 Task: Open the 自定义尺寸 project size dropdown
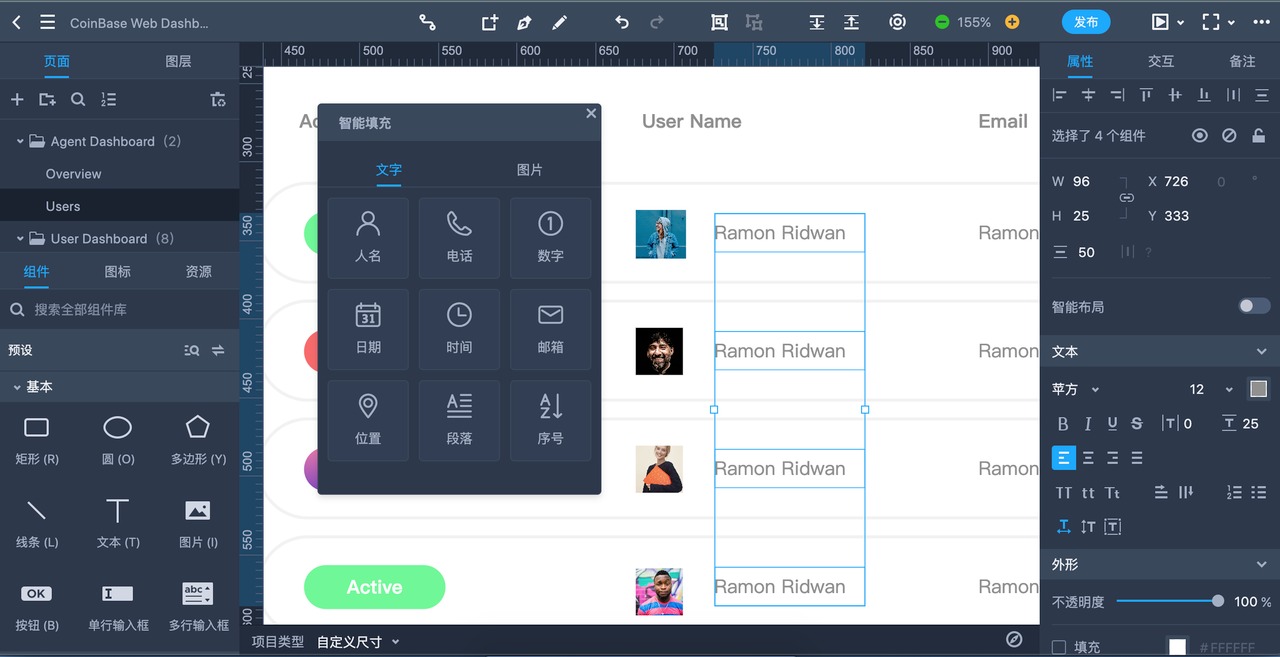coord(358,642)
